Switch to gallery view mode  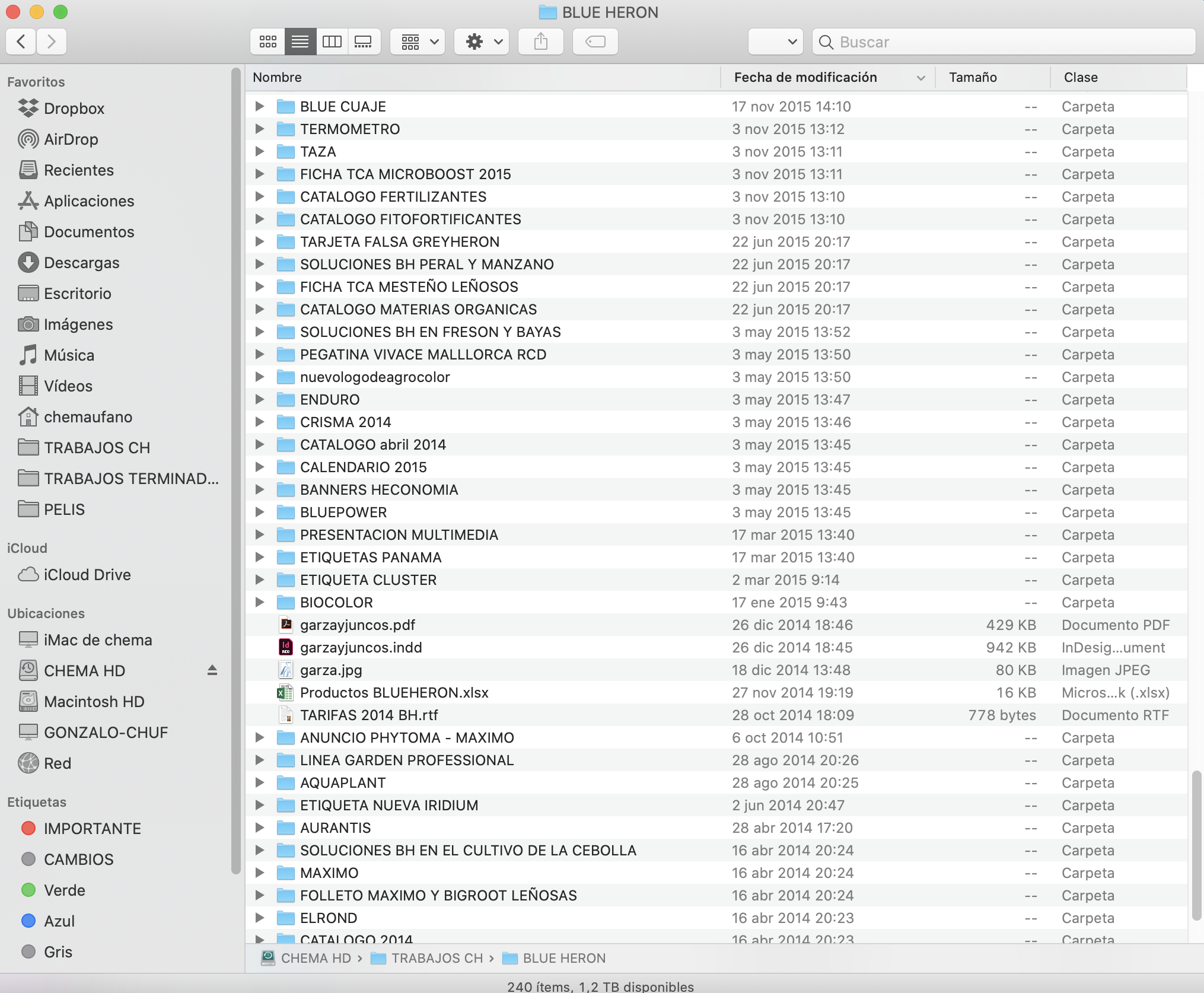click(363, 42)
